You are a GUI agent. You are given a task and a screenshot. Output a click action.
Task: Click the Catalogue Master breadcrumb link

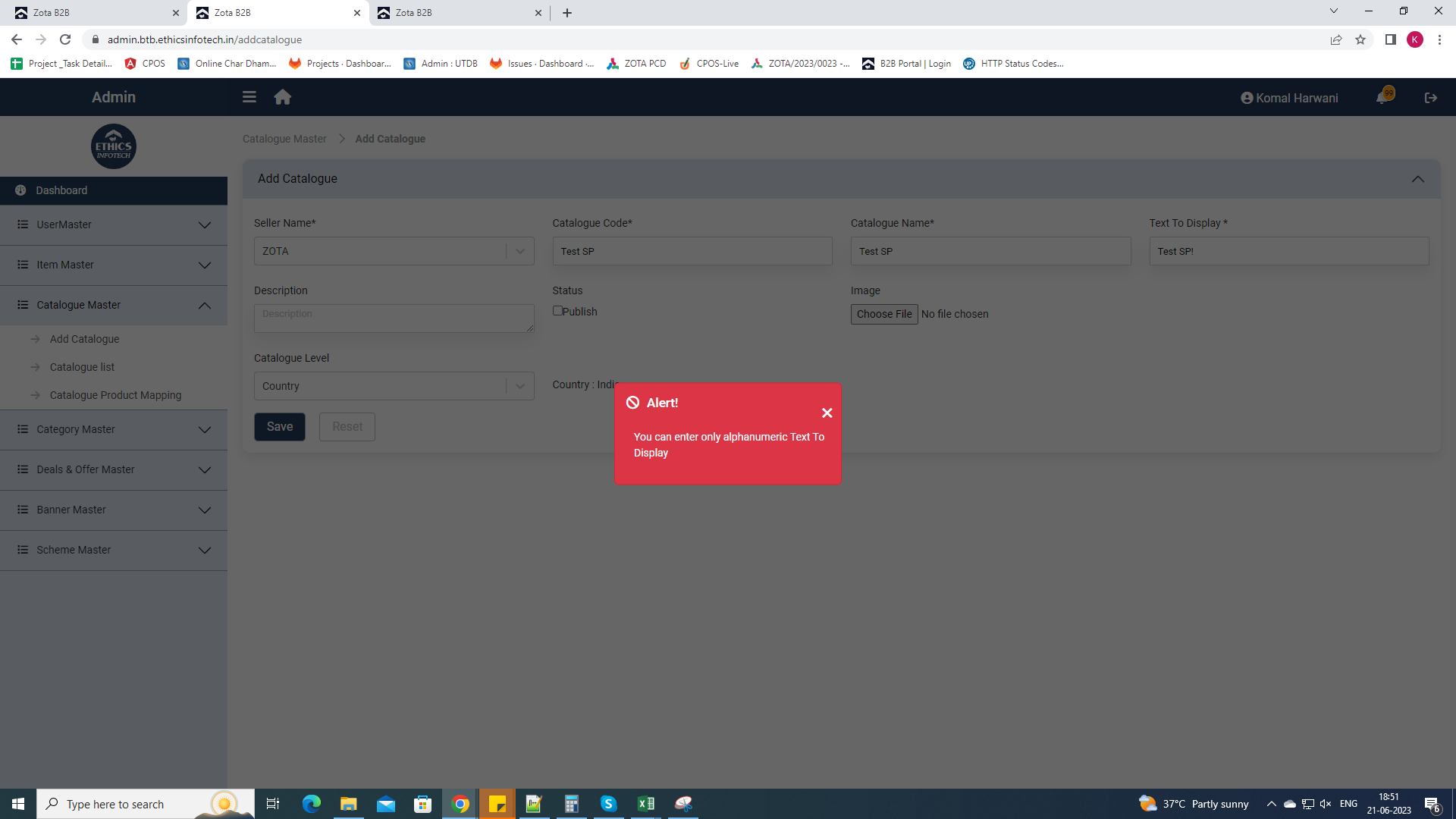[x=284, y=139]
